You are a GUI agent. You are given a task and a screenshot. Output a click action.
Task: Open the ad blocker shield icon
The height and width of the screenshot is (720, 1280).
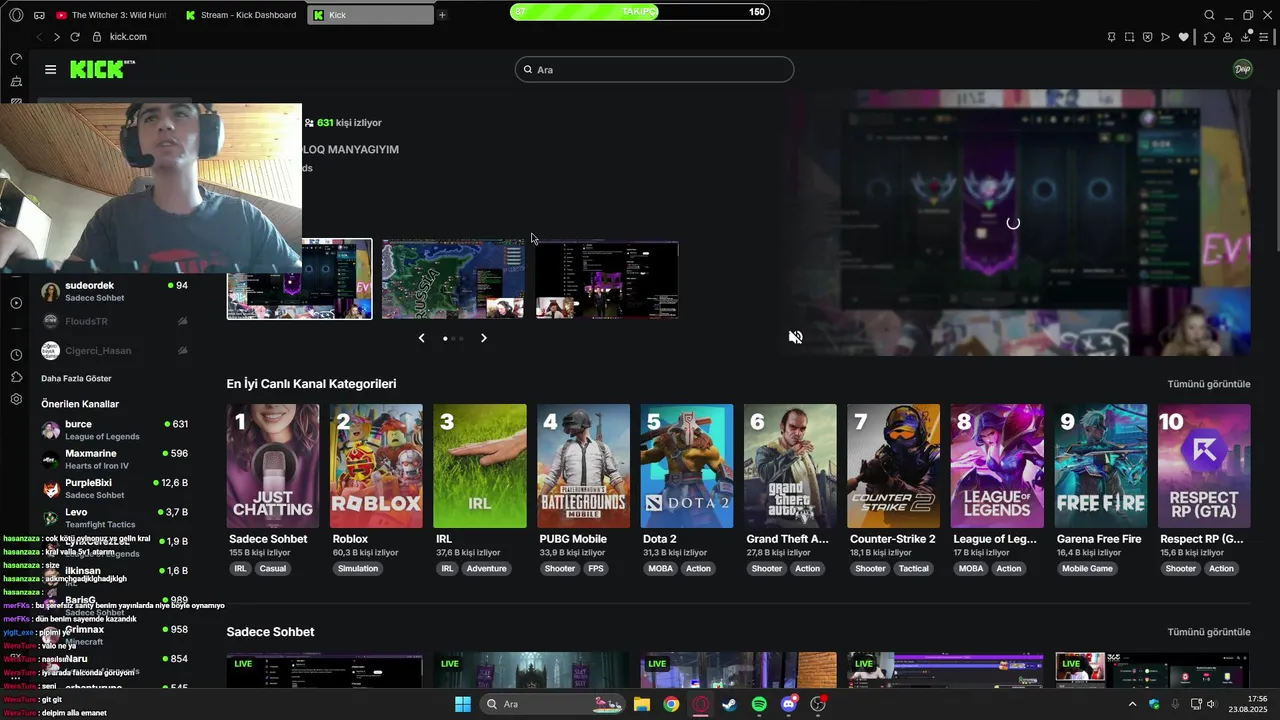(x=1147, y=37)
